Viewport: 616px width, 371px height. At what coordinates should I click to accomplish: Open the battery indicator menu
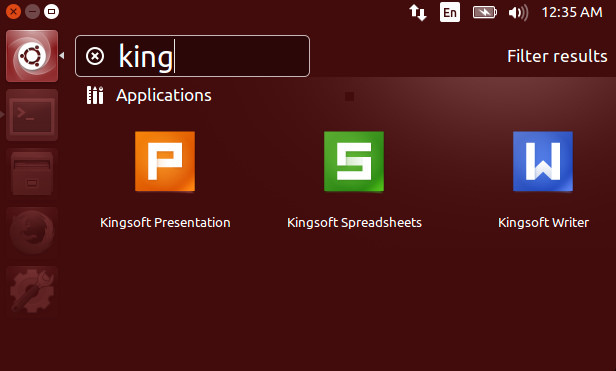coord(485,13)
